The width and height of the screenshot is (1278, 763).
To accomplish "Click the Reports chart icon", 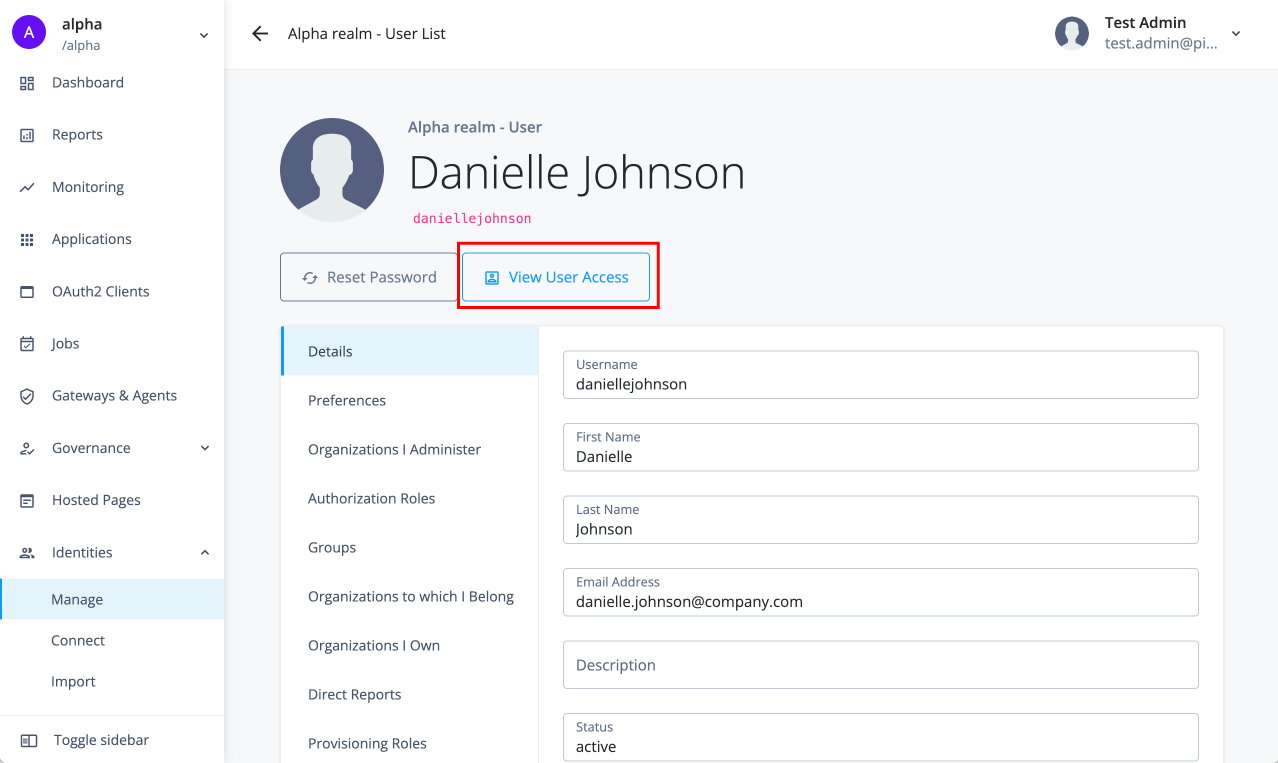I will pyautogui.click(x=28, y=135).
